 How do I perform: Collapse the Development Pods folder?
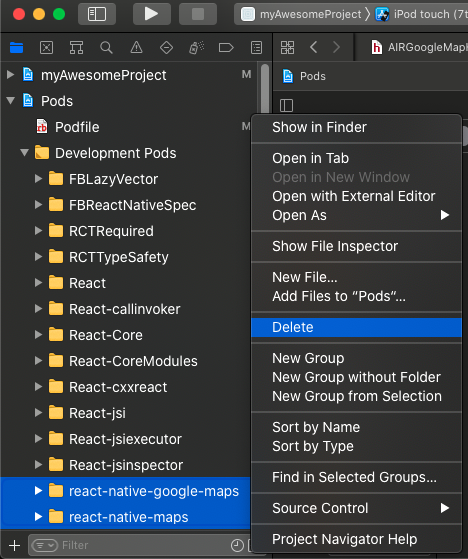point(24,153)
